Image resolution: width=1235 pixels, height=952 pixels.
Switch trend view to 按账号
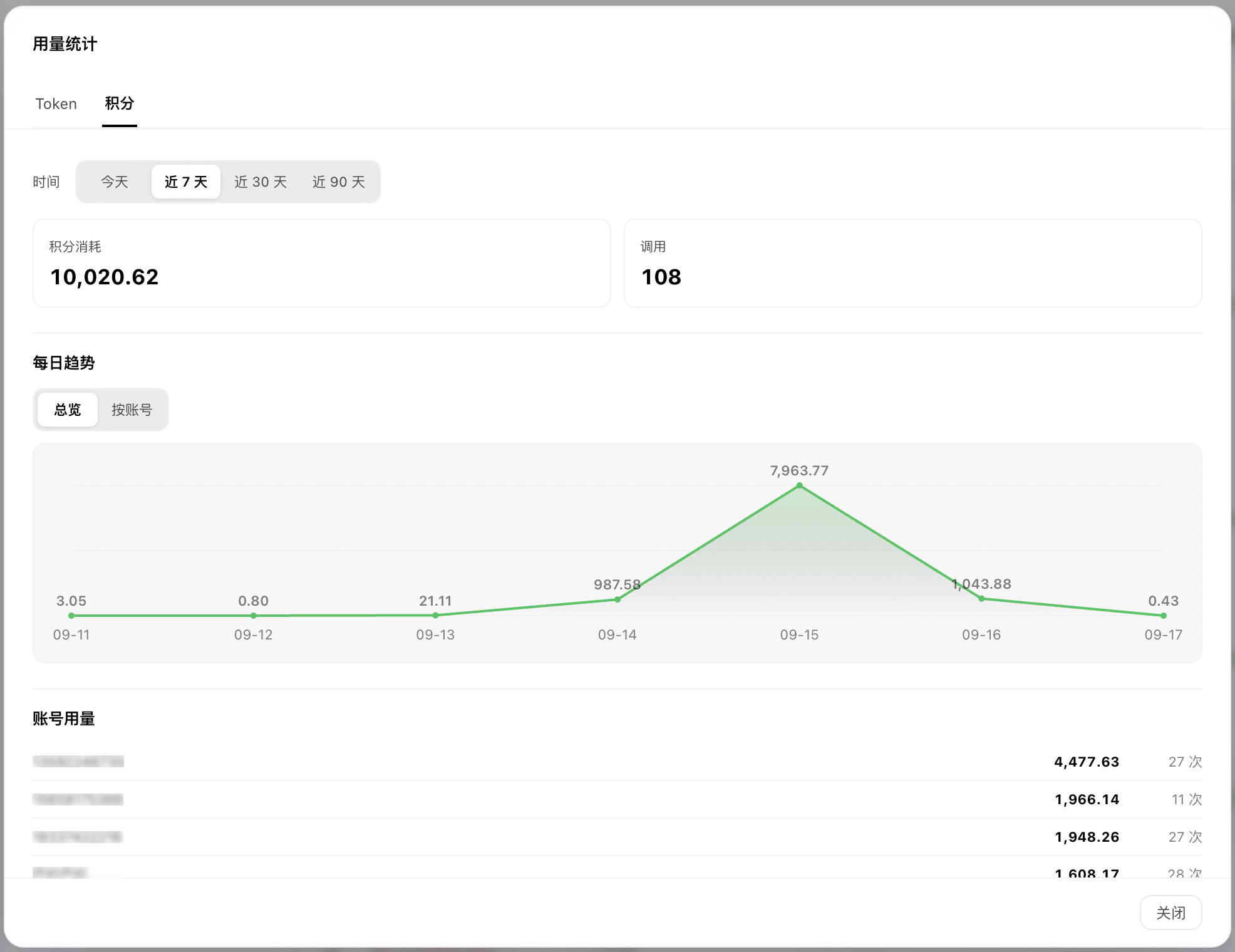tap(132, 410)
